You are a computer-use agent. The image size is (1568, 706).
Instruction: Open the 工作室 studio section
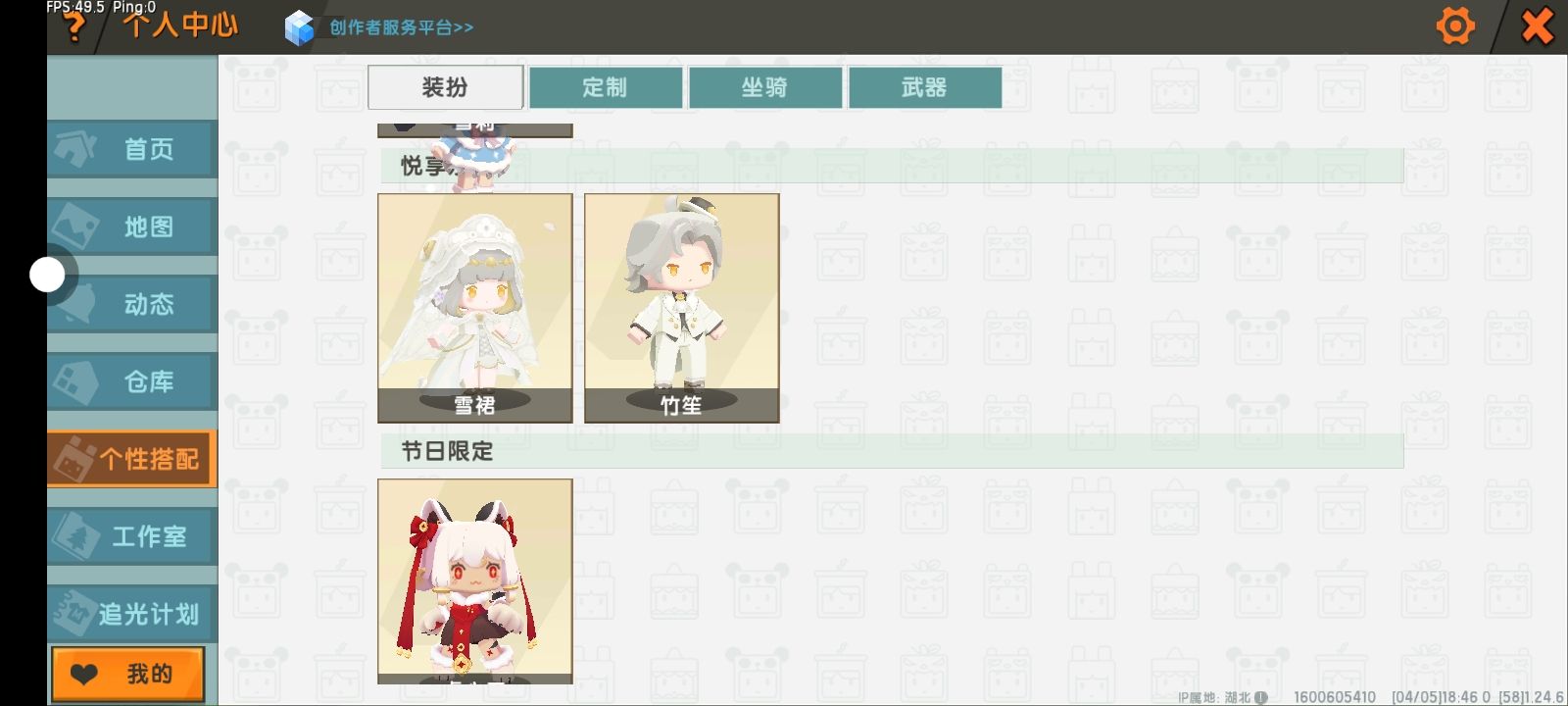(x=131, y=536)
